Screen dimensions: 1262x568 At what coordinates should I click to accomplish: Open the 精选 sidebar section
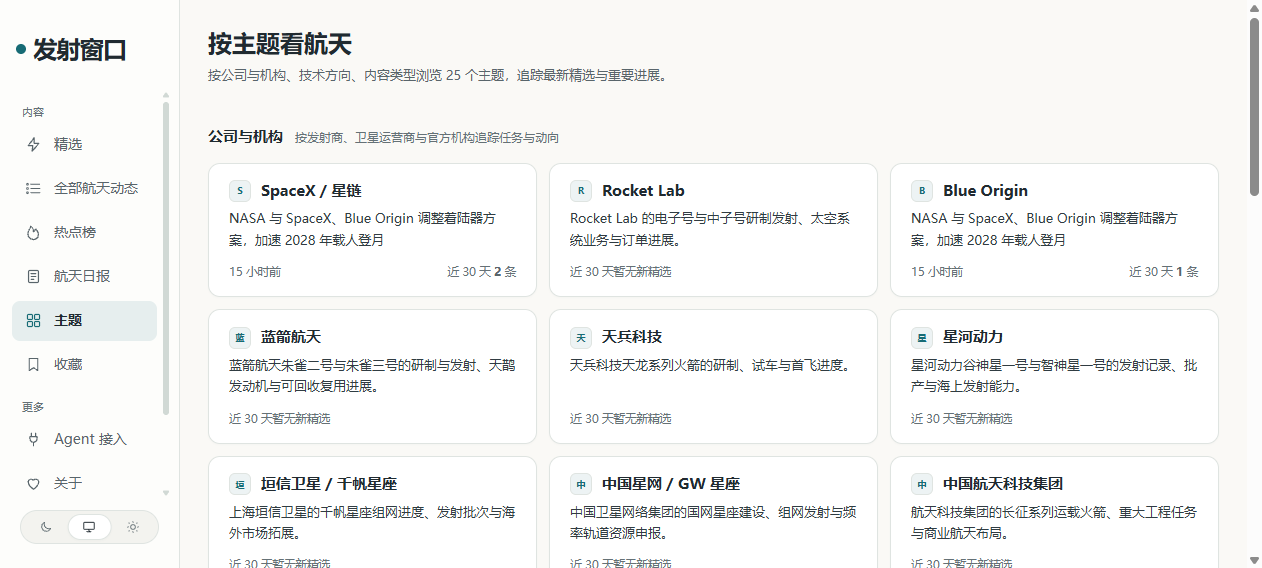(x=84, y=144)
